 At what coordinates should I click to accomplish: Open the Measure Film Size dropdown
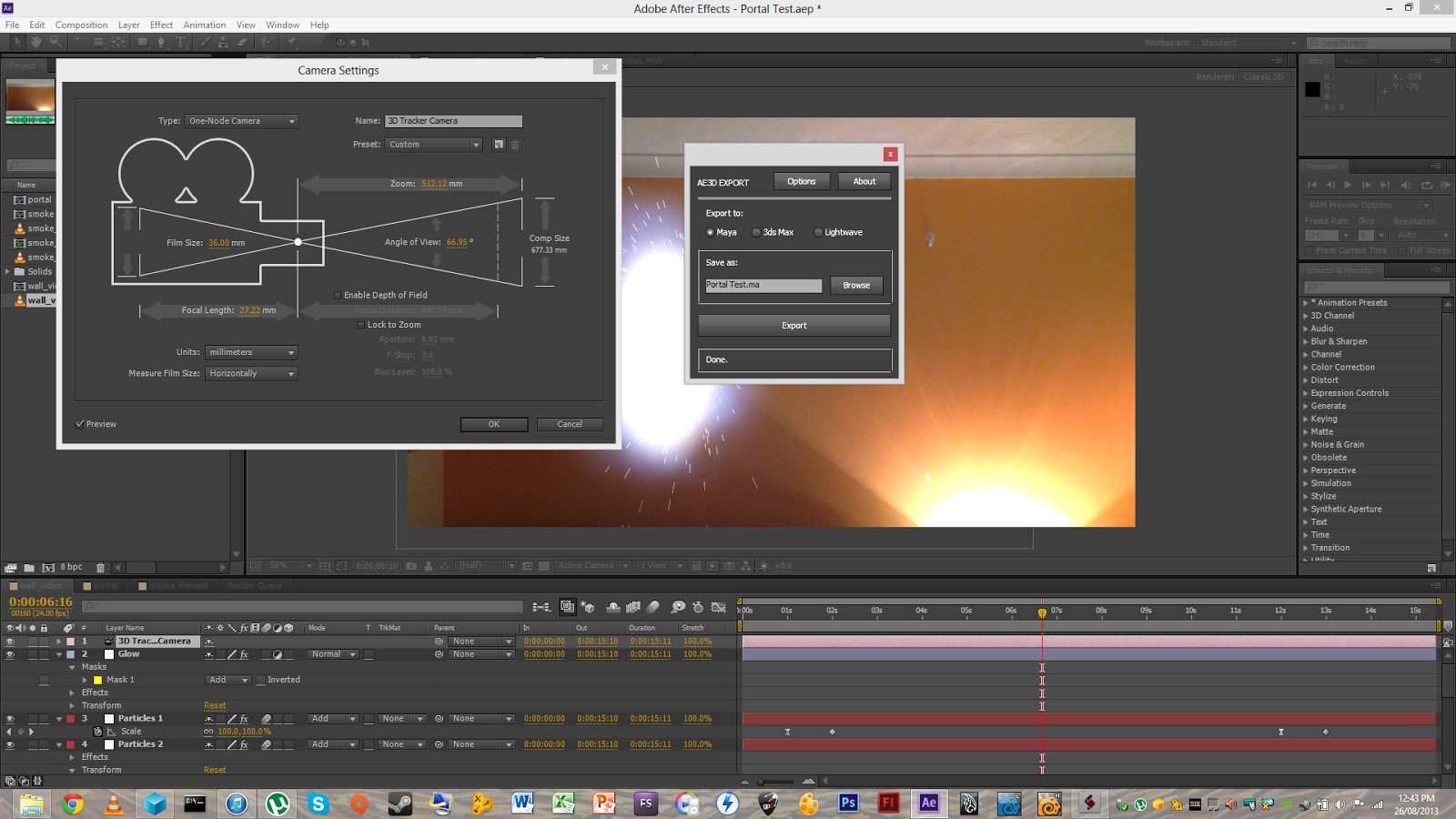pyautogui.click(x=251, y=373)
